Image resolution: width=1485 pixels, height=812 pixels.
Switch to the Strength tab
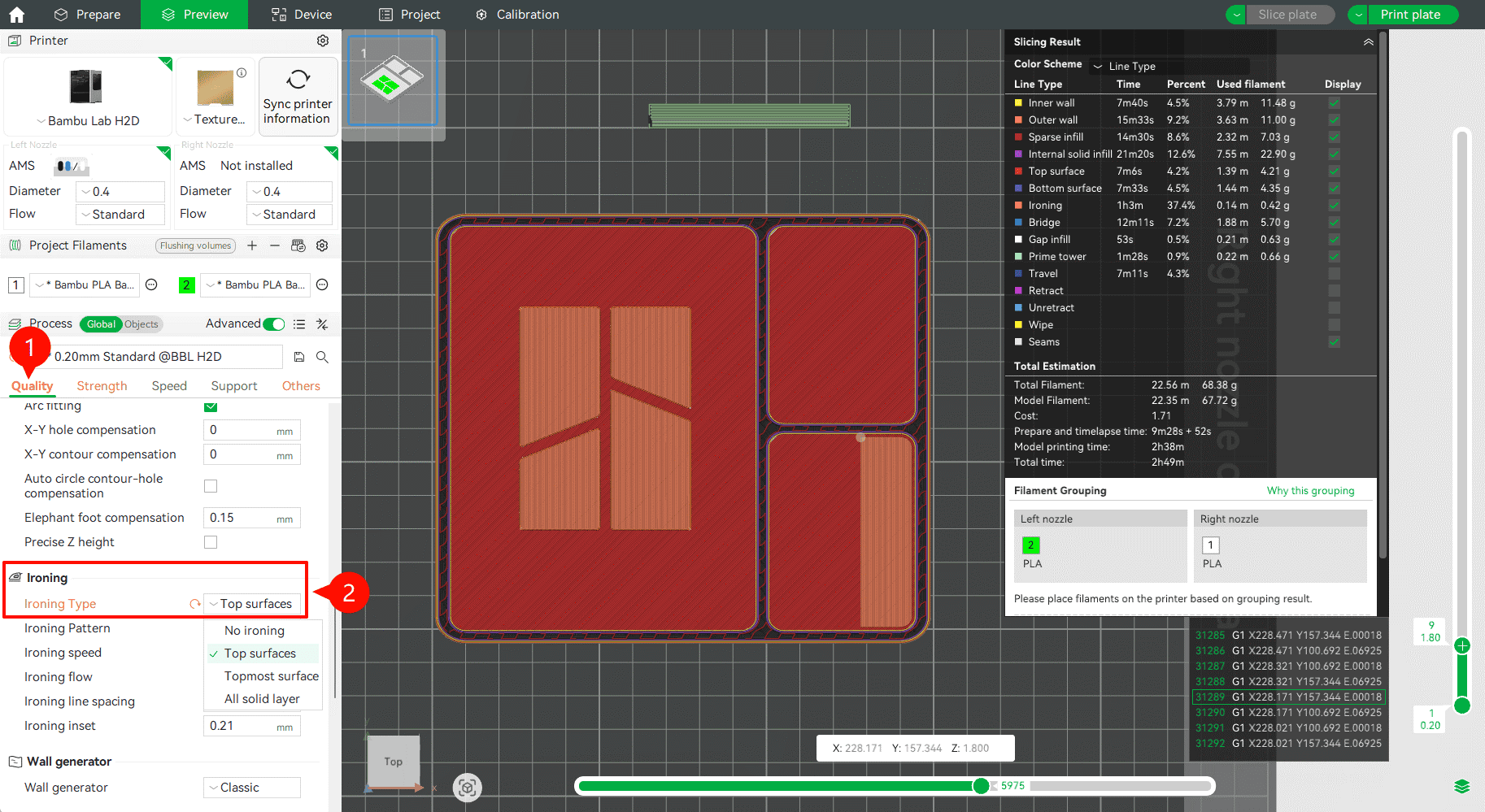click(x=102, y=386)
